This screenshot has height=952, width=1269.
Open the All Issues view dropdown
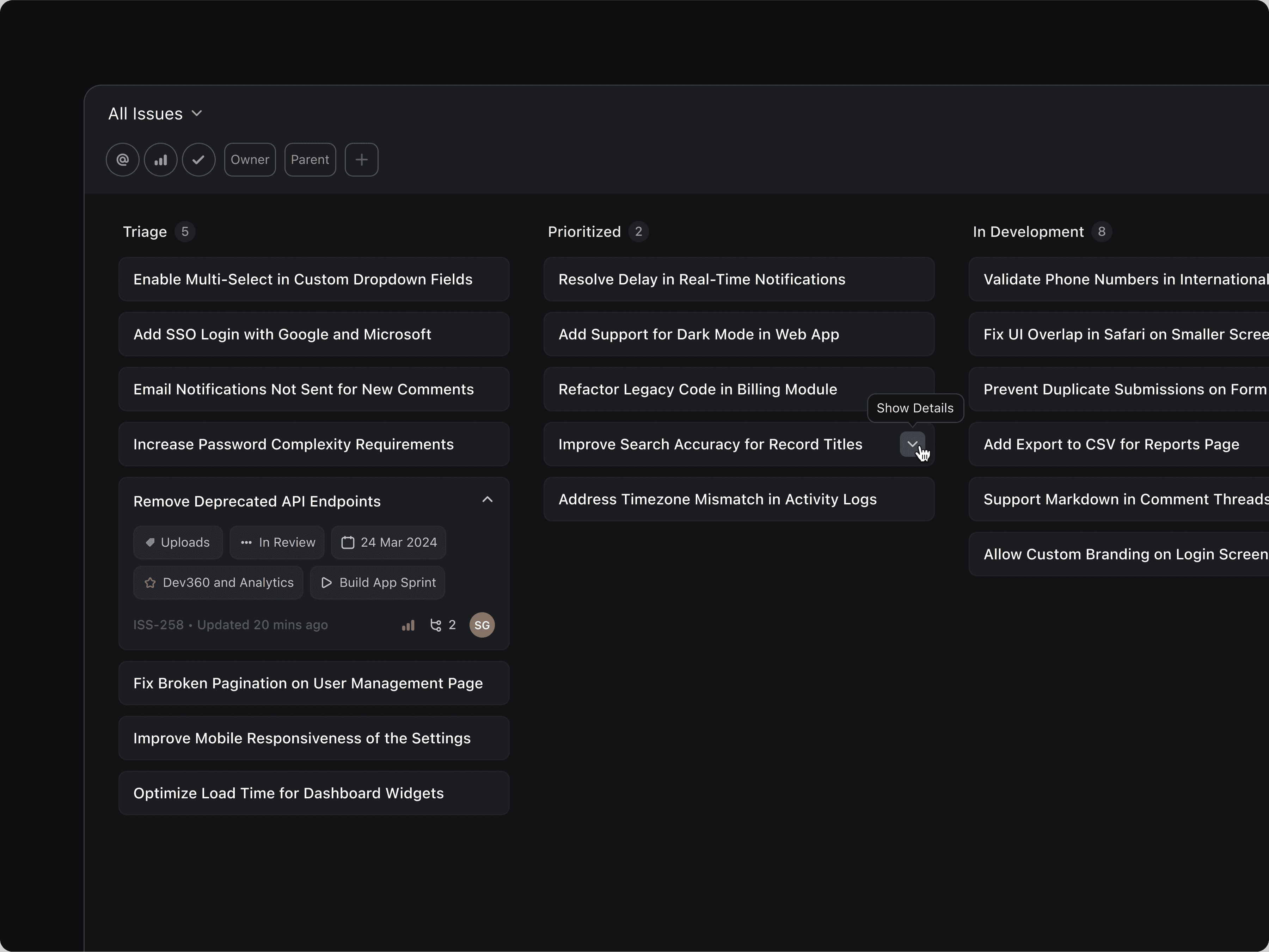[x=155, y=113]
